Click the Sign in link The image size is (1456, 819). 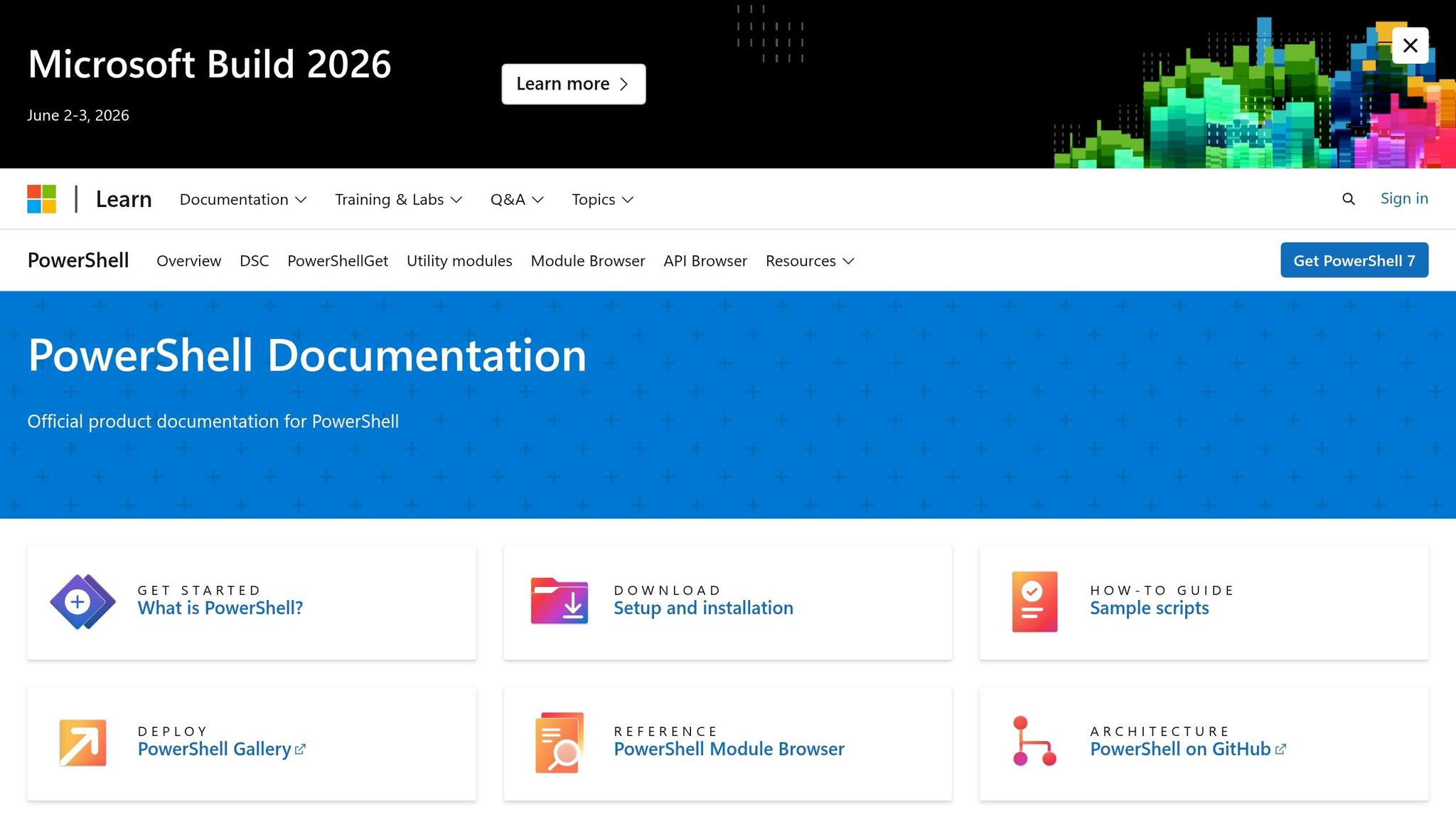[1403, 198]
